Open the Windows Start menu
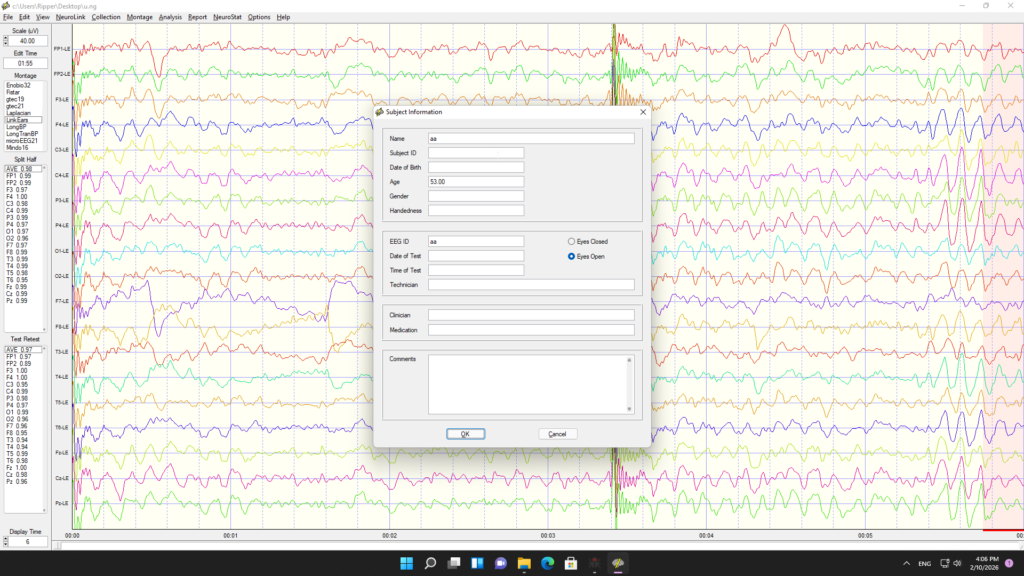The image size is (1024, 576). 407,563
